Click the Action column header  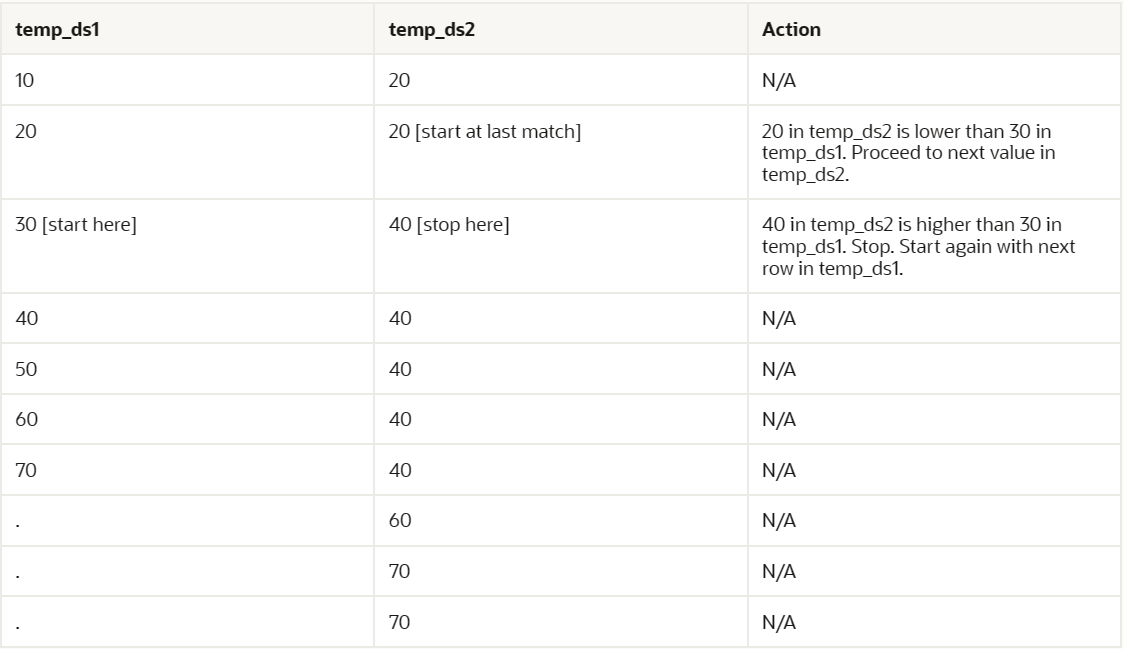[791, 29]
